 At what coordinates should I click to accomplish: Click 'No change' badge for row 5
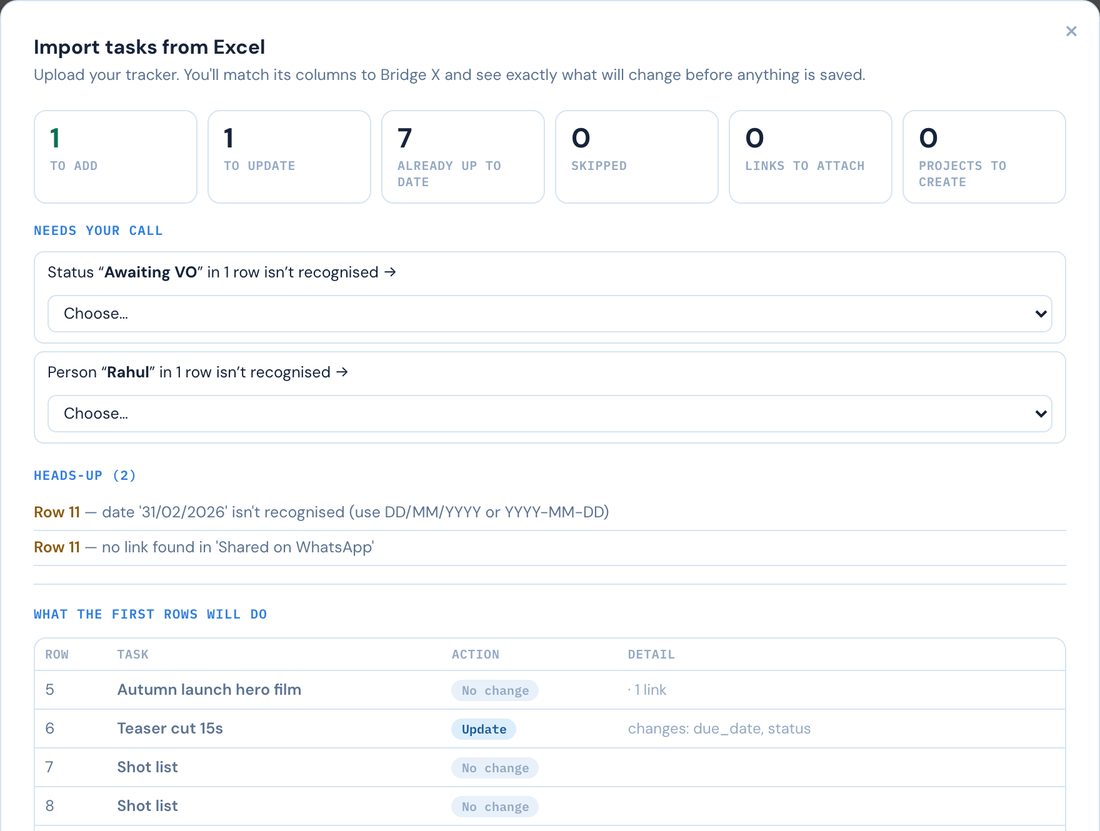(x=495, y=691)
